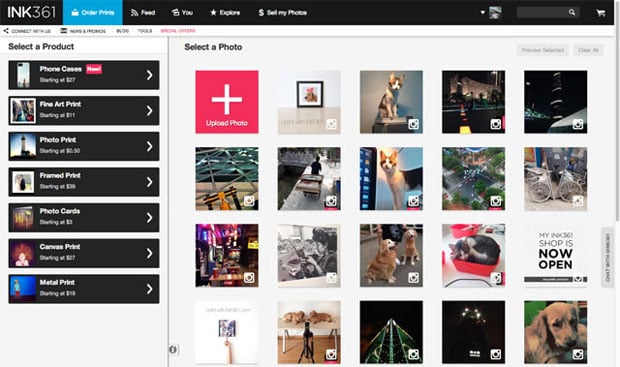
Task: Click the search magnifier icon
Action: pyautogui.click(x=572, y=12)
